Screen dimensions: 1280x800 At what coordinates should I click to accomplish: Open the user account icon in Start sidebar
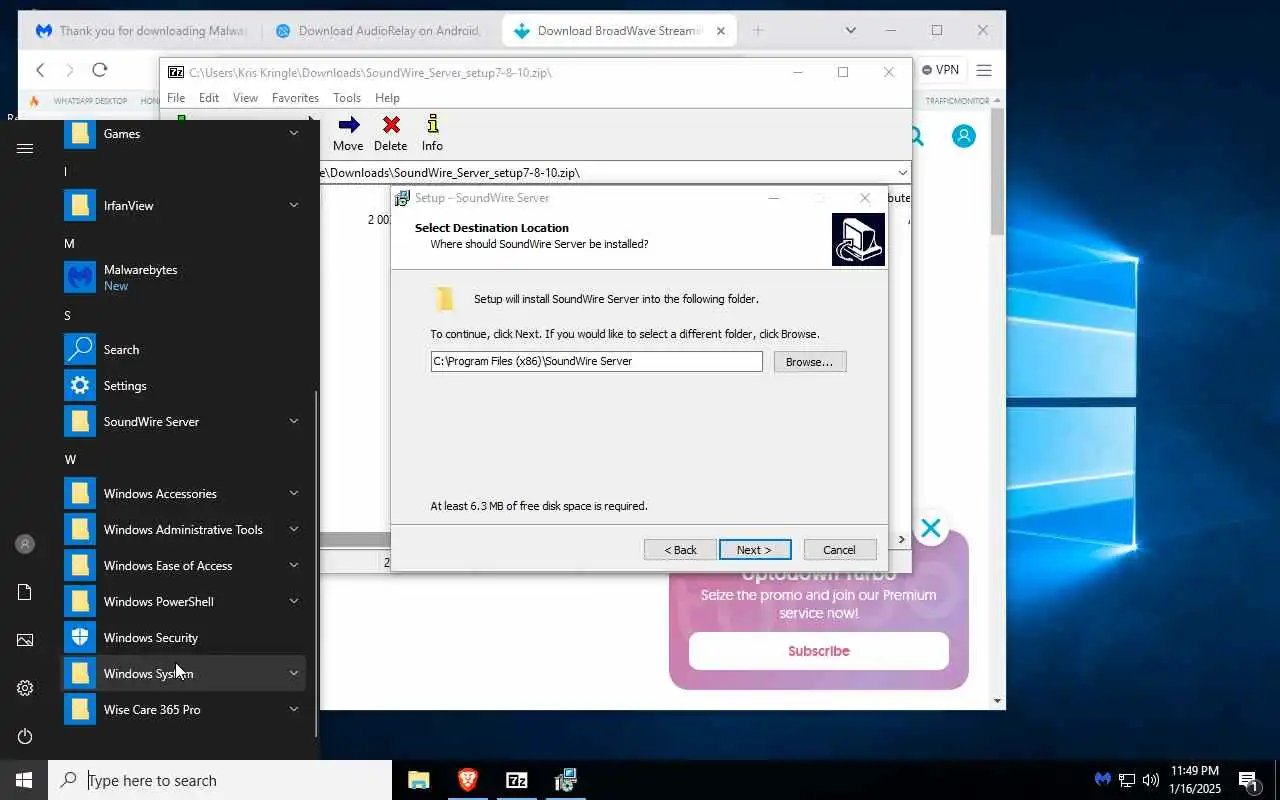[25, 544]
